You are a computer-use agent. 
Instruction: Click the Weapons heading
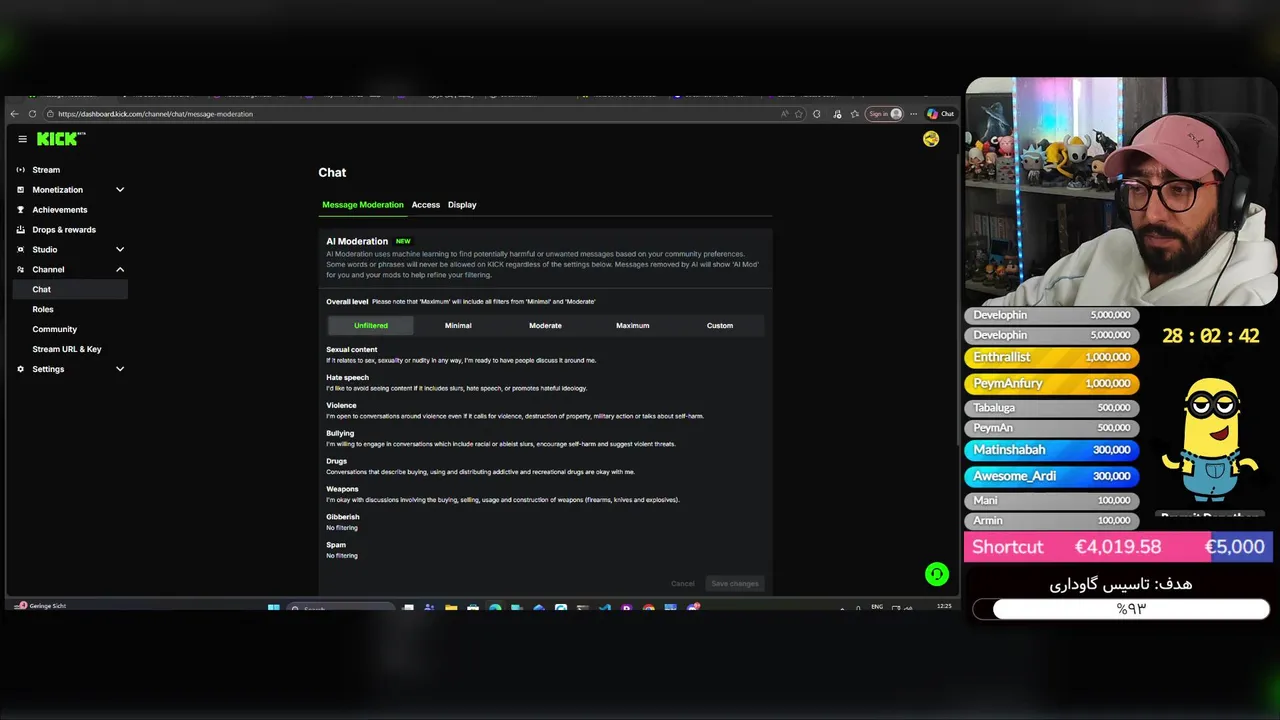pos(343,490)
